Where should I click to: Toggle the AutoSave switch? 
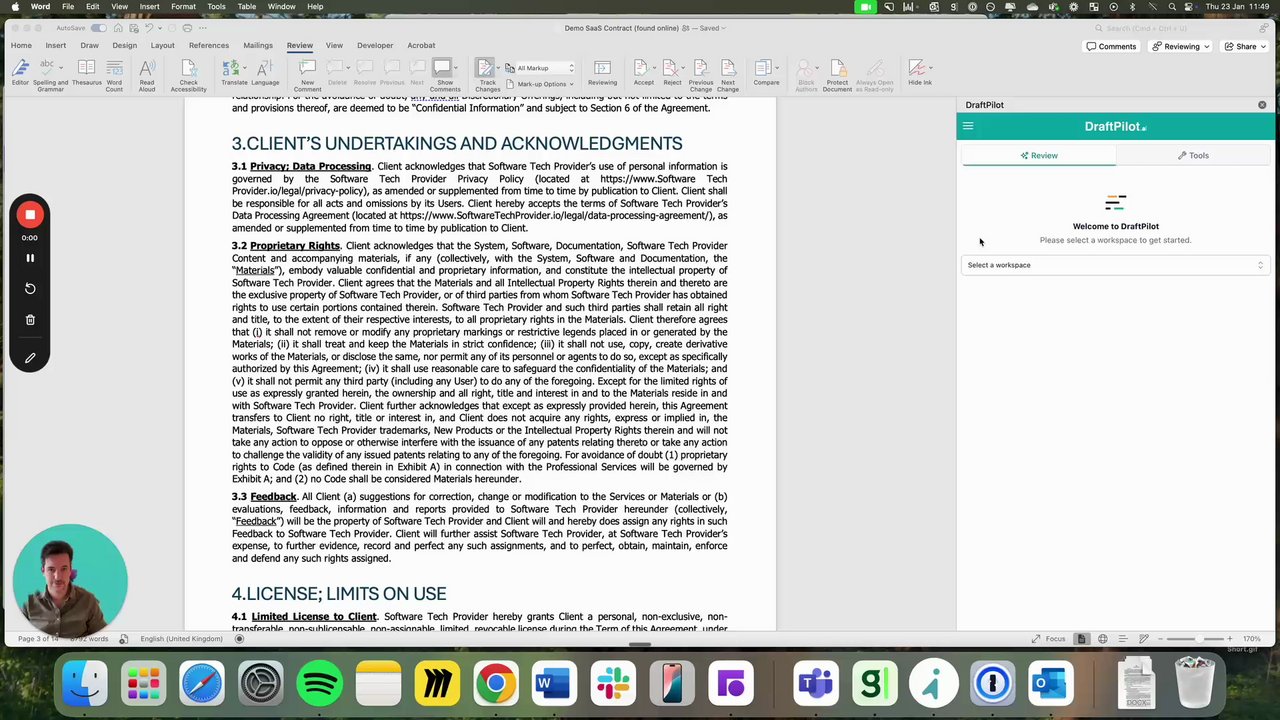(101, 28)
